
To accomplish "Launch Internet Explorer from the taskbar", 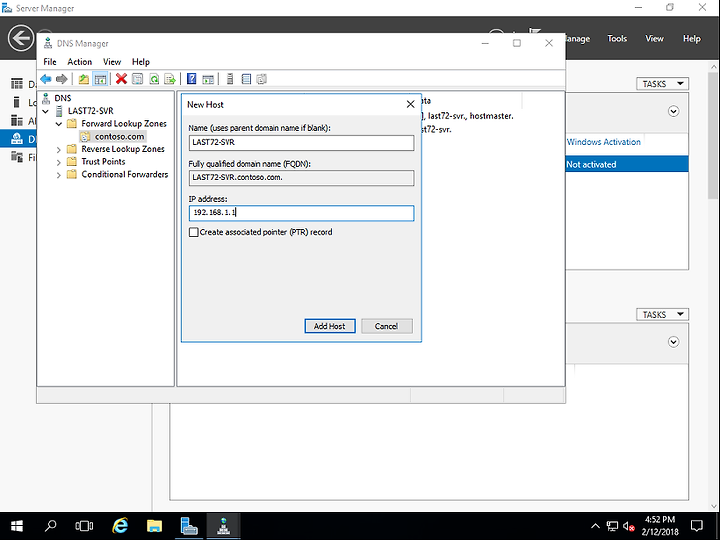I will (120, 526).
